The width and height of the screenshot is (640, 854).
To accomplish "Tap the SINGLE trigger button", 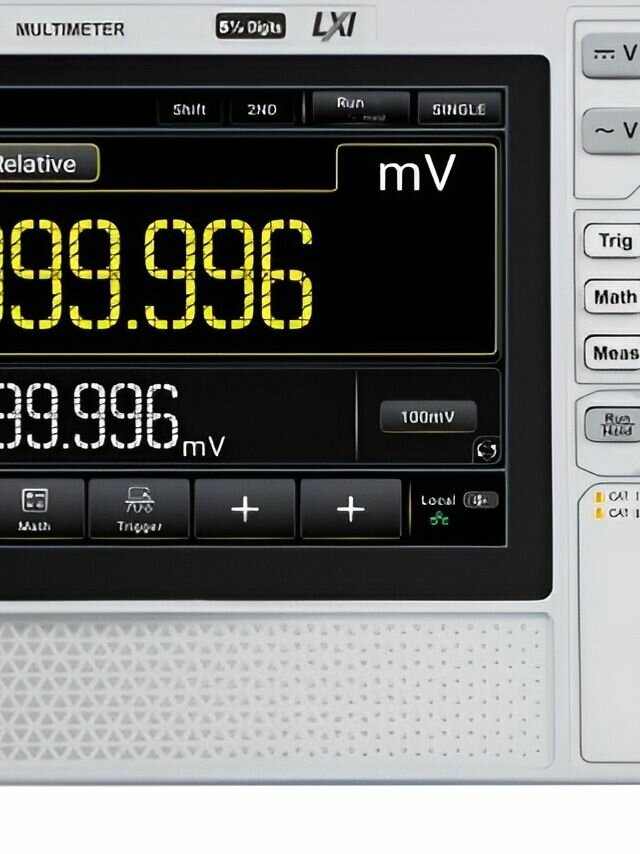I will [x=459, y=109].
